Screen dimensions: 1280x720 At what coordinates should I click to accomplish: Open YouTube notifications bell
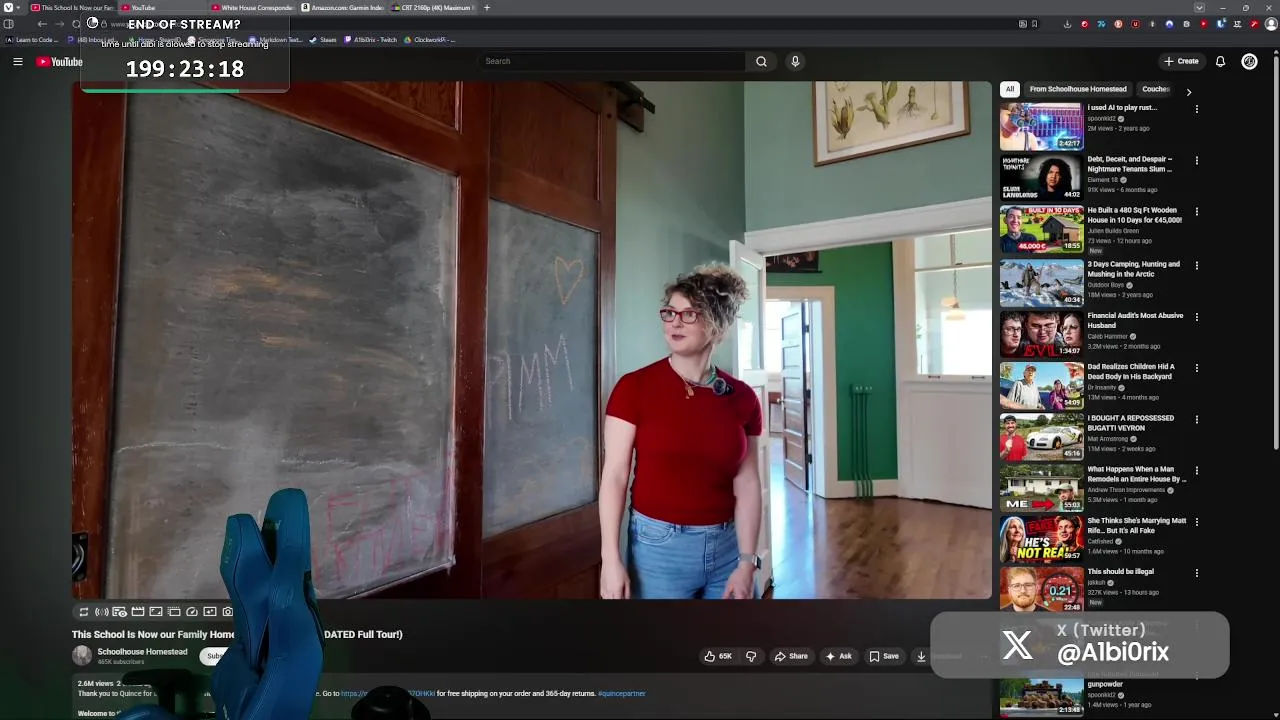pyautogui.click(x=1220, y=61)
